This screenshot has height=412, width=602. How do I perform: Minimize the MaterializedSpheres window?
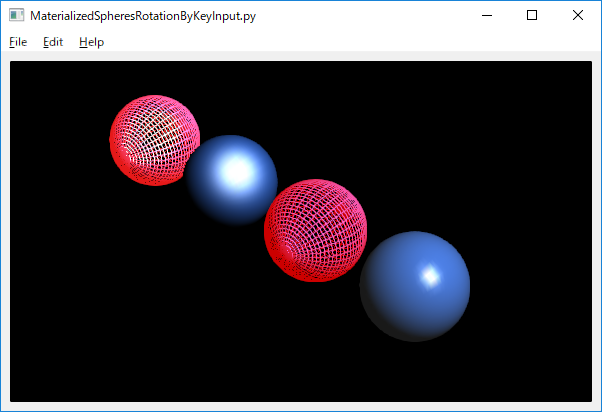coord(487,15)
